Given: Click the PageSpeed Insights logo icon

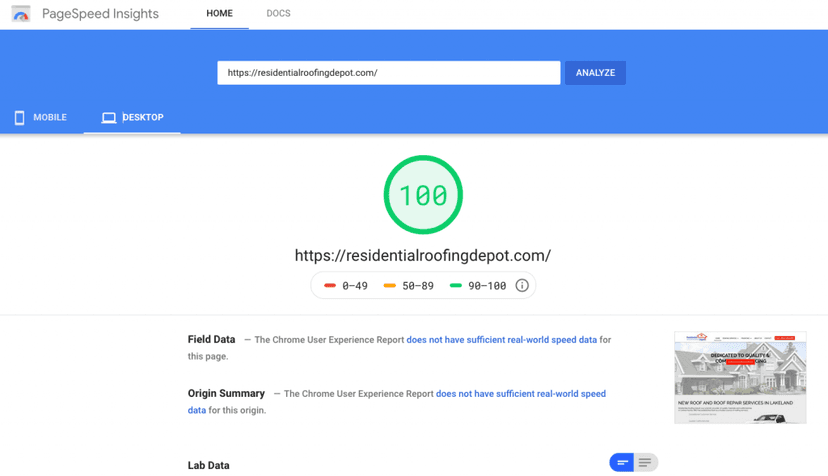Looking at the screenshot, I should 21,14.
